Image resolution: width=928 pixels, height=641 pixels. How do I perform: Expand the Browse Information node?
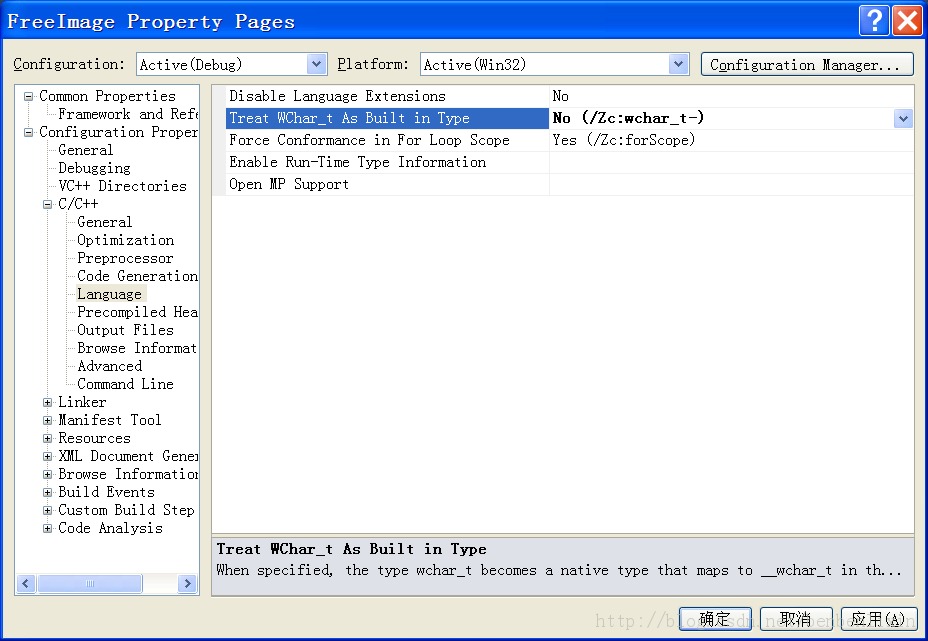click(47, 475)
